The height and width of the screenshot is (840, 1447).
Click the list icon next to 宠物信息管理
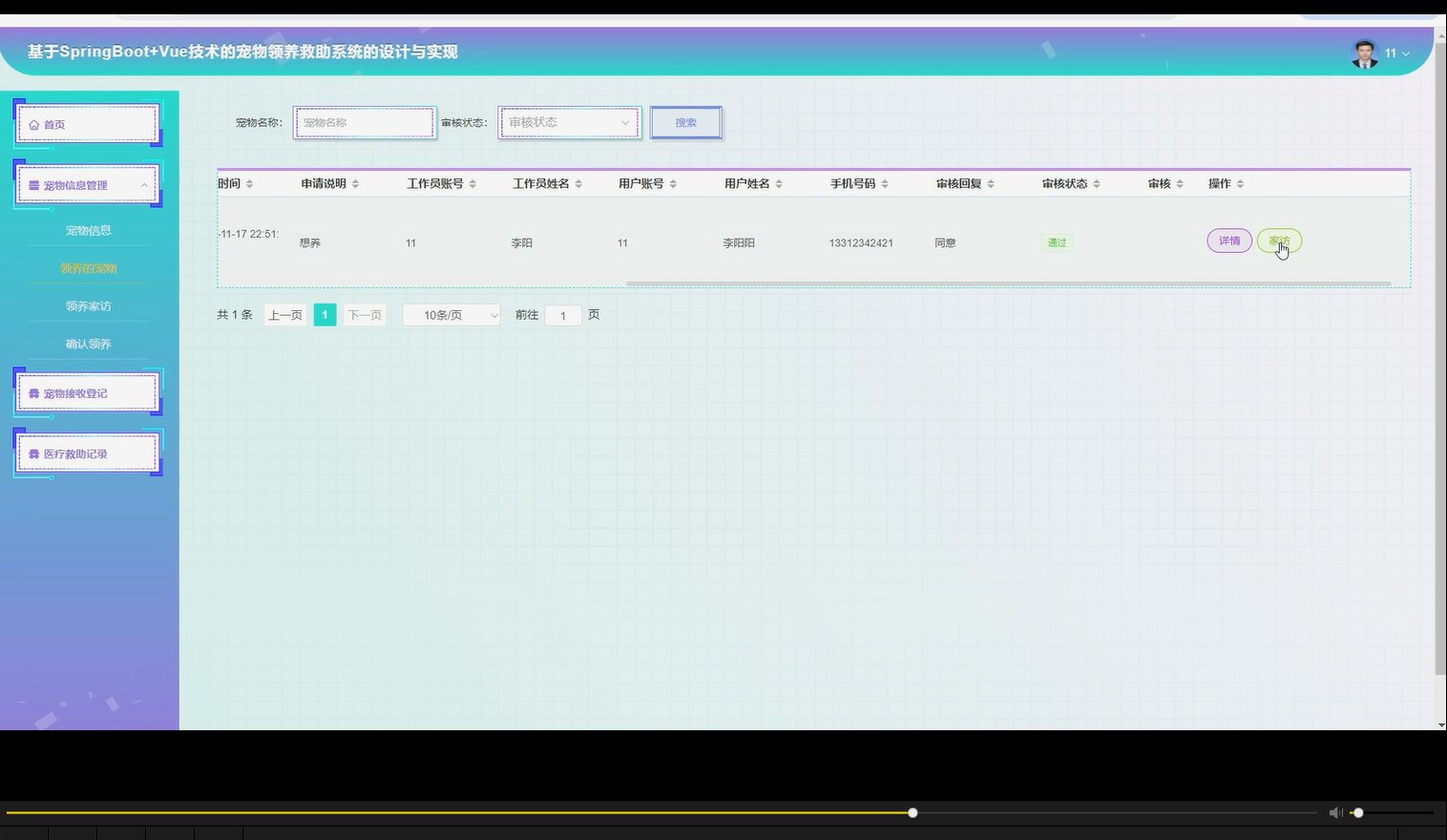point(32,184)
